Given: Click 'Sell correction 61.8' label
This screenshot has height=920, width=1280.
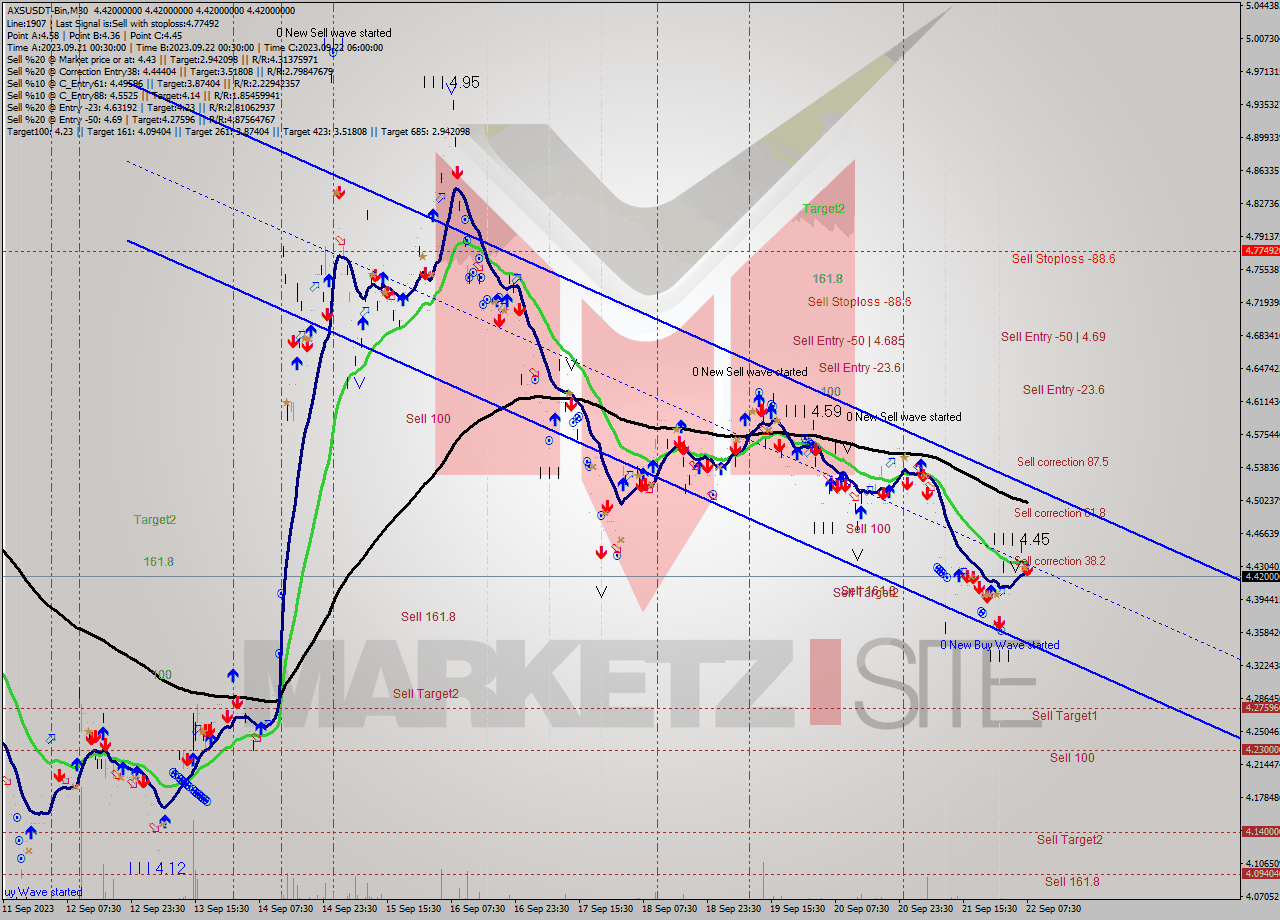Looking at the screenshot, I should (x=1059, y=513).
